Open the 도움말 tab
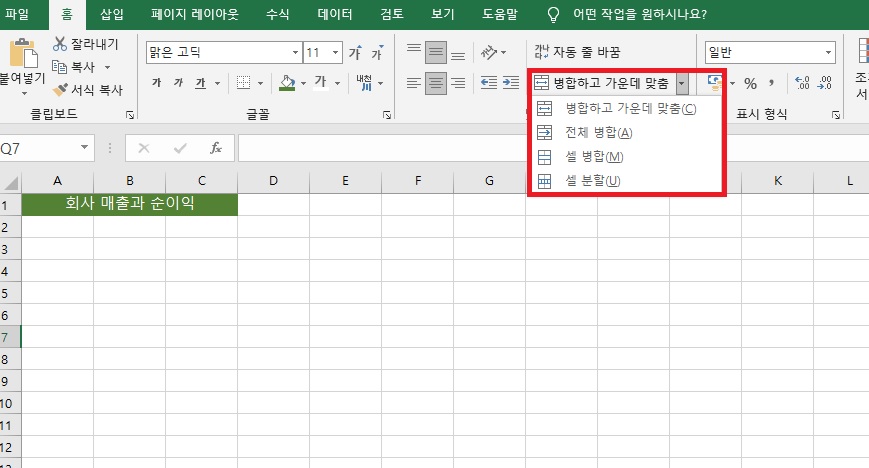869x468 pixels. (x=500, y=14)
